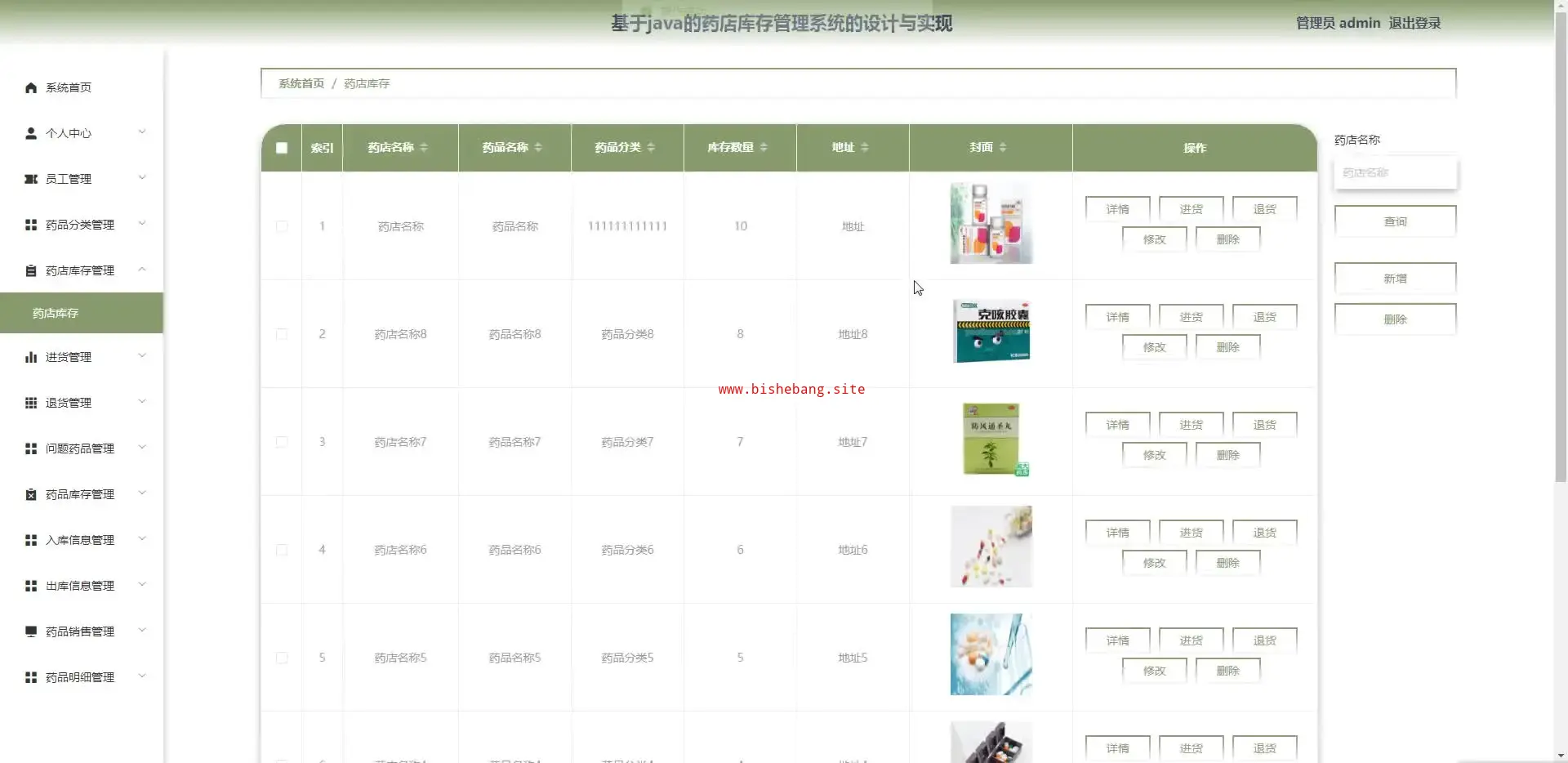This screenshot has width=1568, height=763.
Task: Click the home icon beside 系统首页
Action: pyautogui.click(x=31, y=87)
